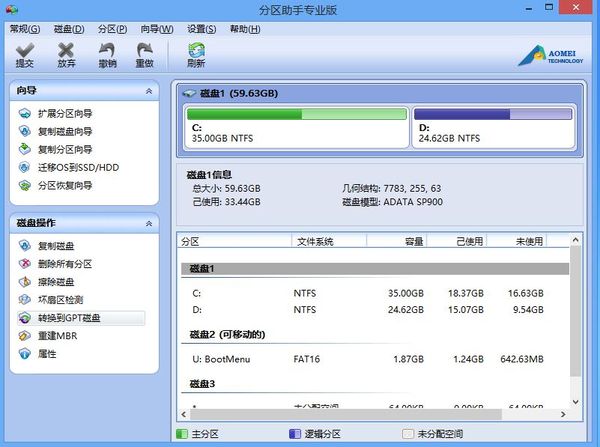This screenshot has width=600, height=447.
Task: Click the 复制分区向导 icon
Action: pyautogui.click(x=24, y=149)
